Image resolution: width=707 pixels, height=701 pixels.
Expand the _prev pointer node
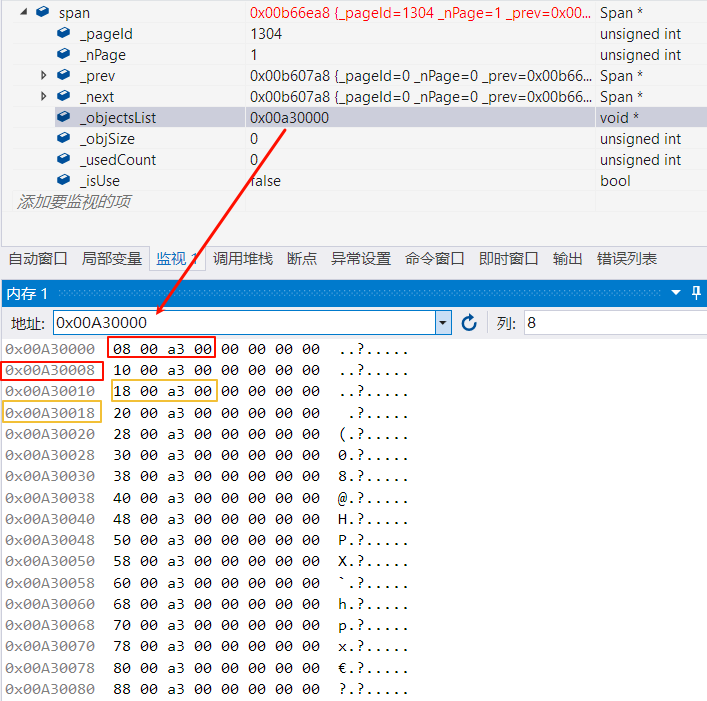[43, 76]
